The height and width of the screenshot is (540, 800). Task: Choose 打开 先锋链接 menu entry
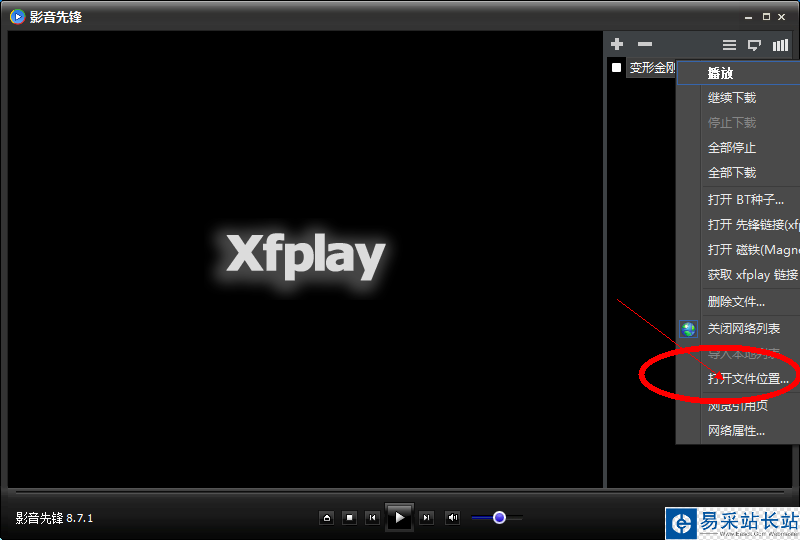[x=738, y=225]
